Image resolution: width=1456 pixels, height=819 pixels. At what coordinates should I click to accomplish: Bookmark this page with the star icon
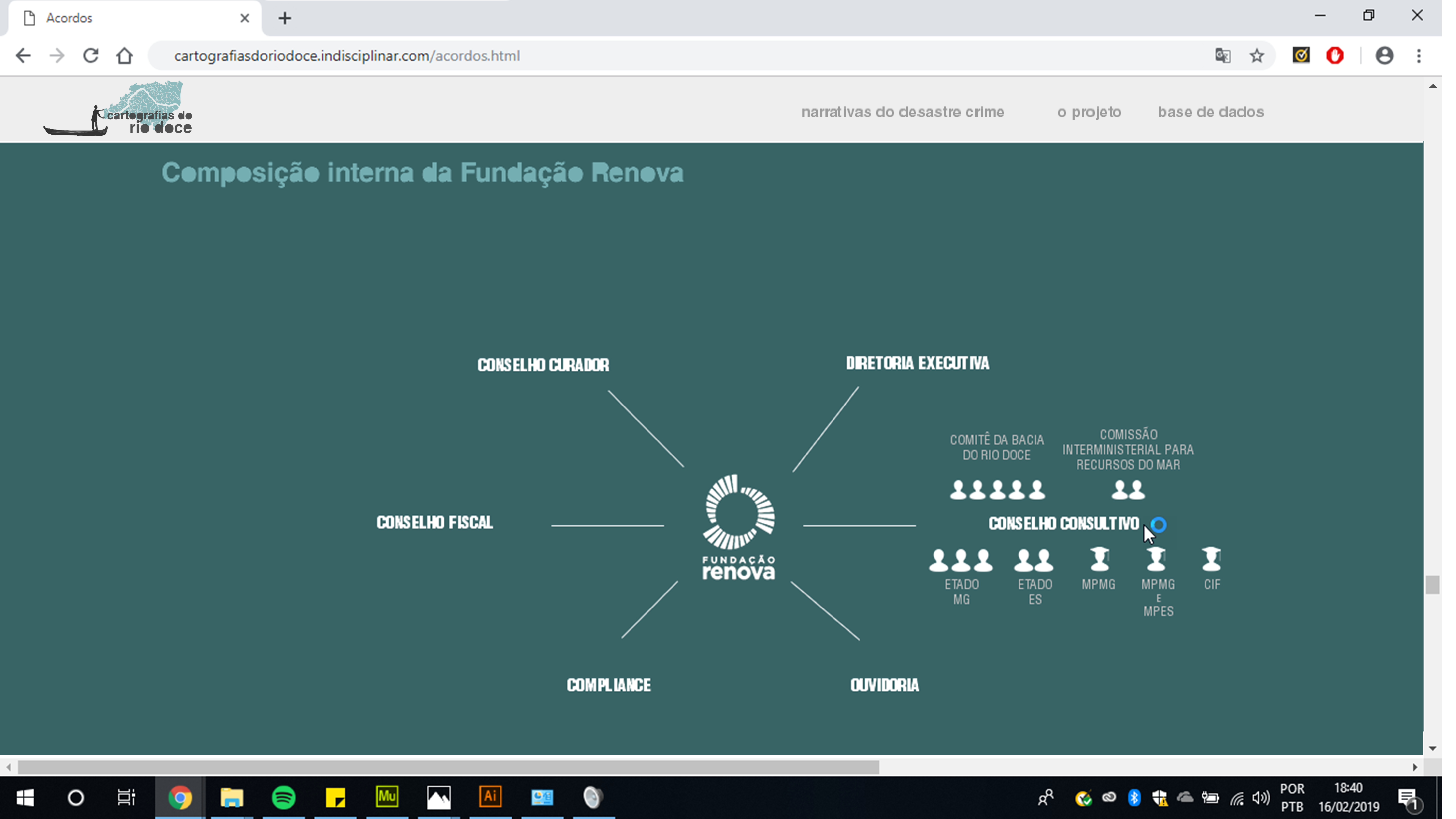1256,56
